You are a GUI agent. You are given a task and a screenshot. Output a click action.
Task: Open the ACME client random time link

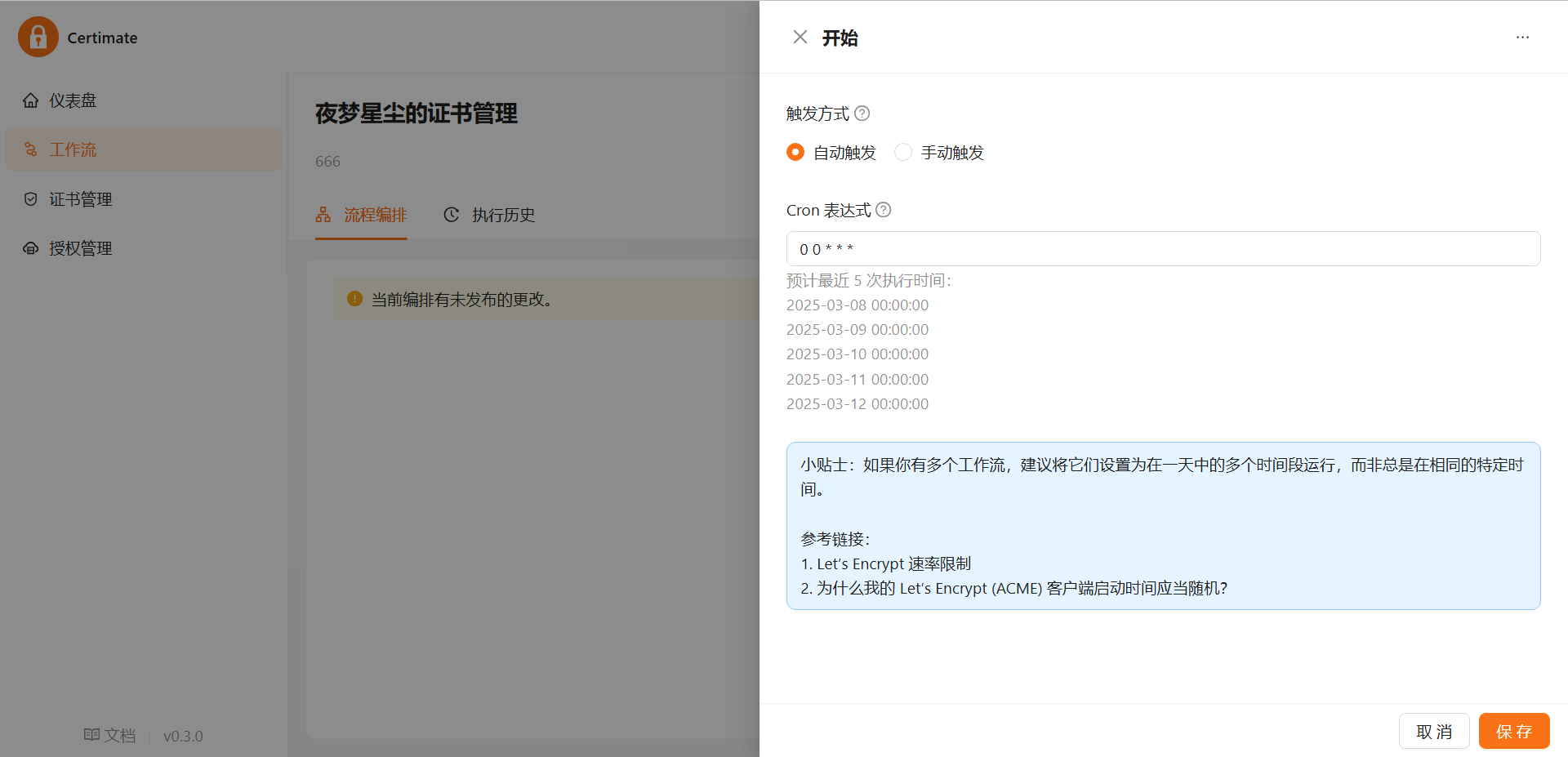click(x=1021, y=588)
